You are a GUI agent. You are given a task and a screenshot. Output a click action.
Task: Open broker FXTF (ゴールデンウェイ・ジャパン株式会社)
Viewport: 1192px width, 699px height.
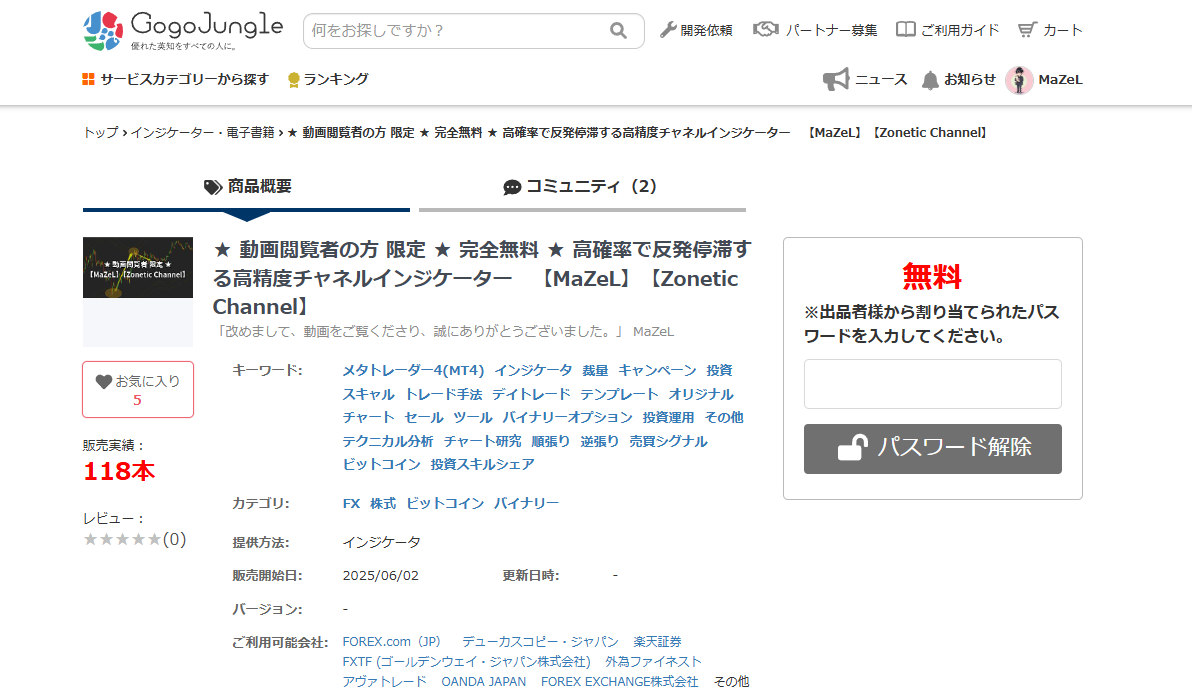click(466, 662)
